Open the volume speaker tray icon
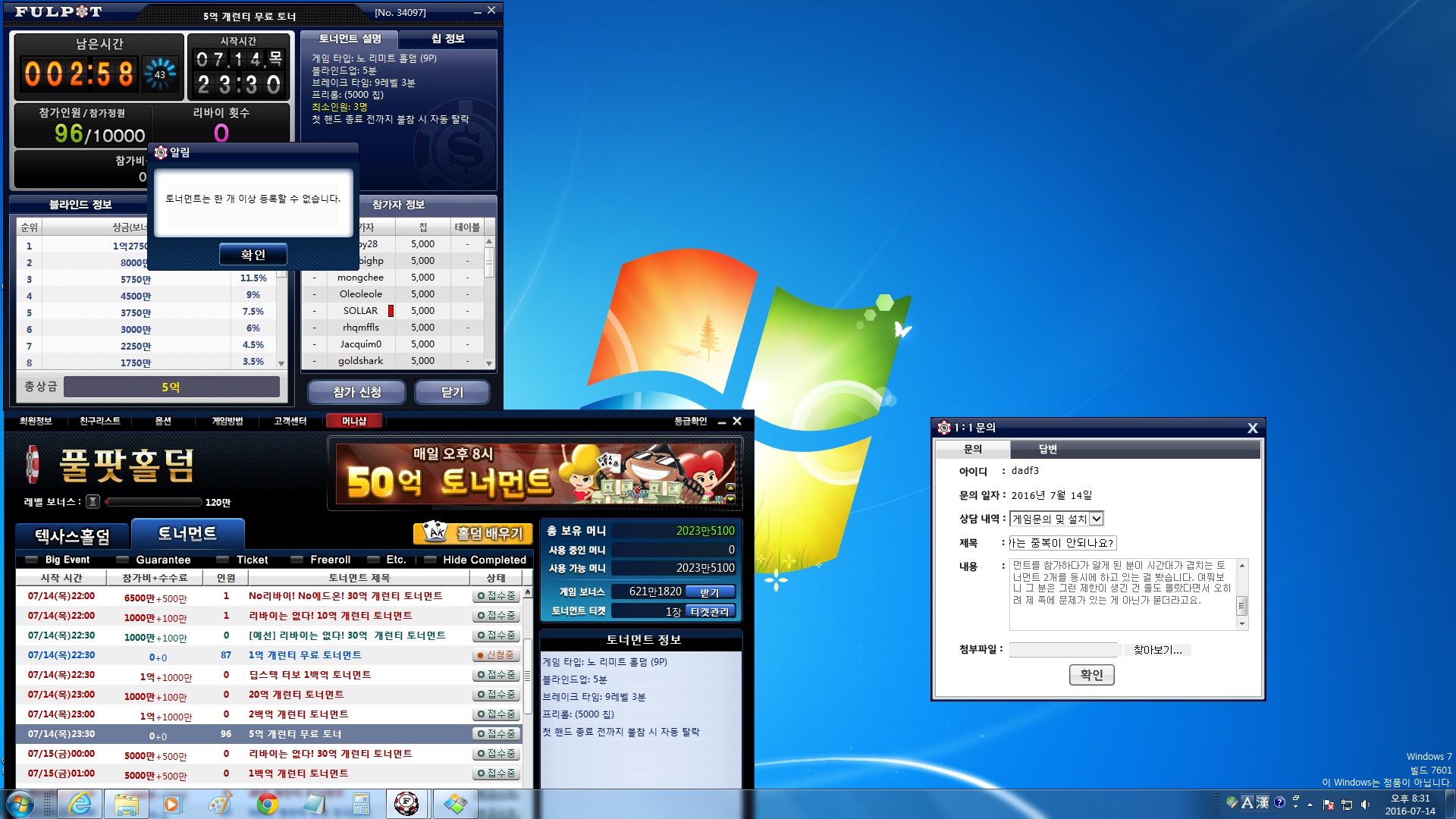This screenshot has height=819, width=1456. tap(1366, 805)
